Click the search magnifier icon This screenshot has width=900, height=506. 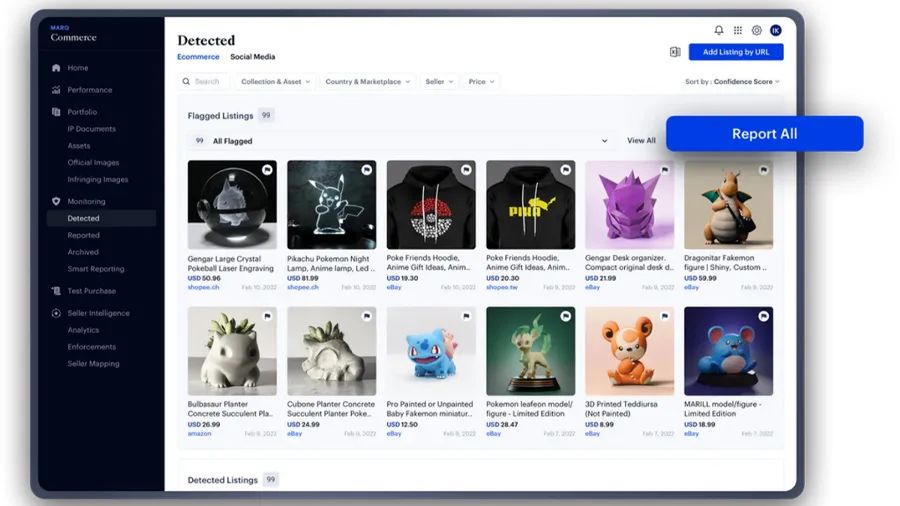coord(186,81)
